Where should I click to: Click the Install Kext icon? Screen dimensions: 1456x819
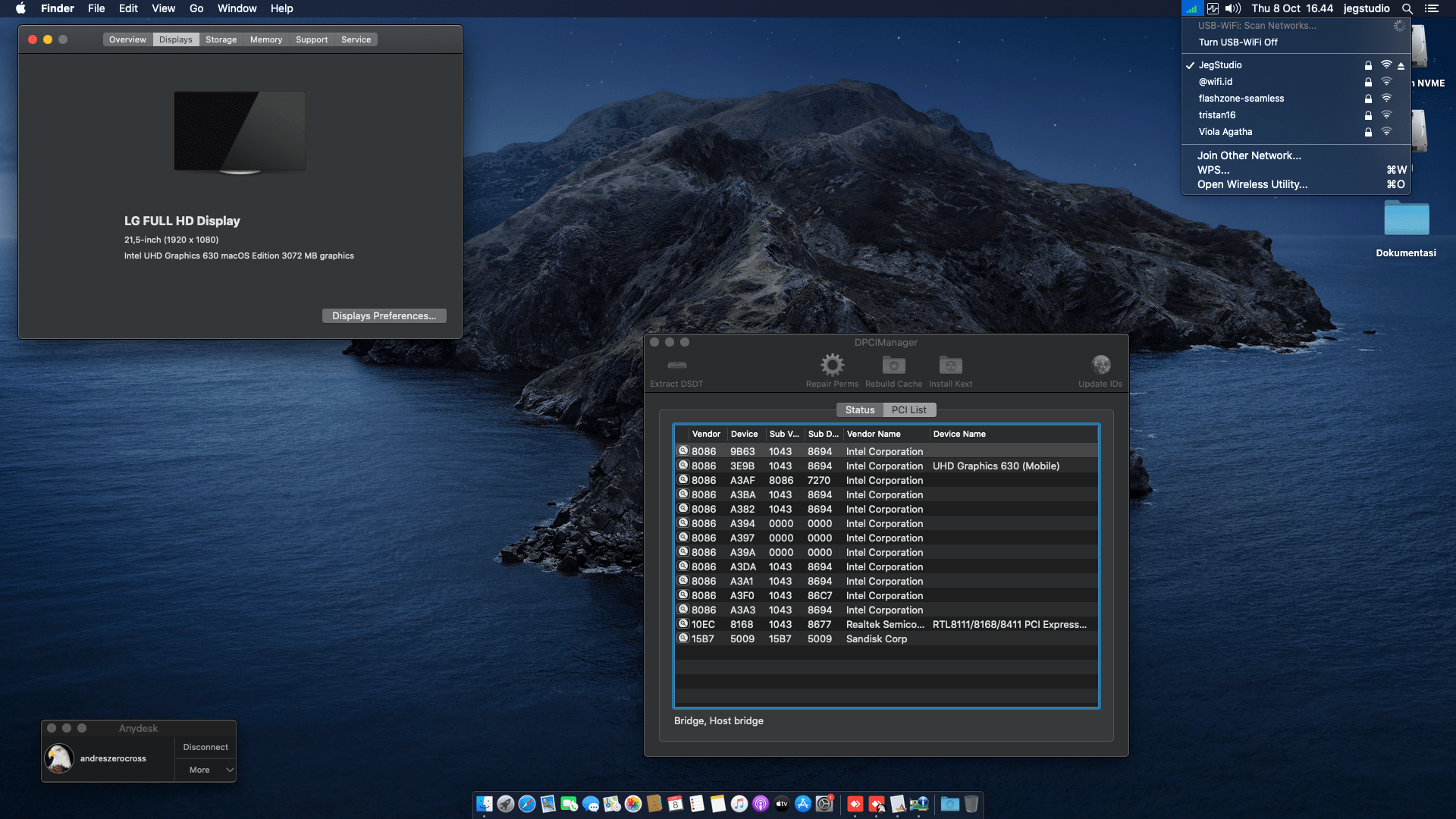(x=950, y=366)
